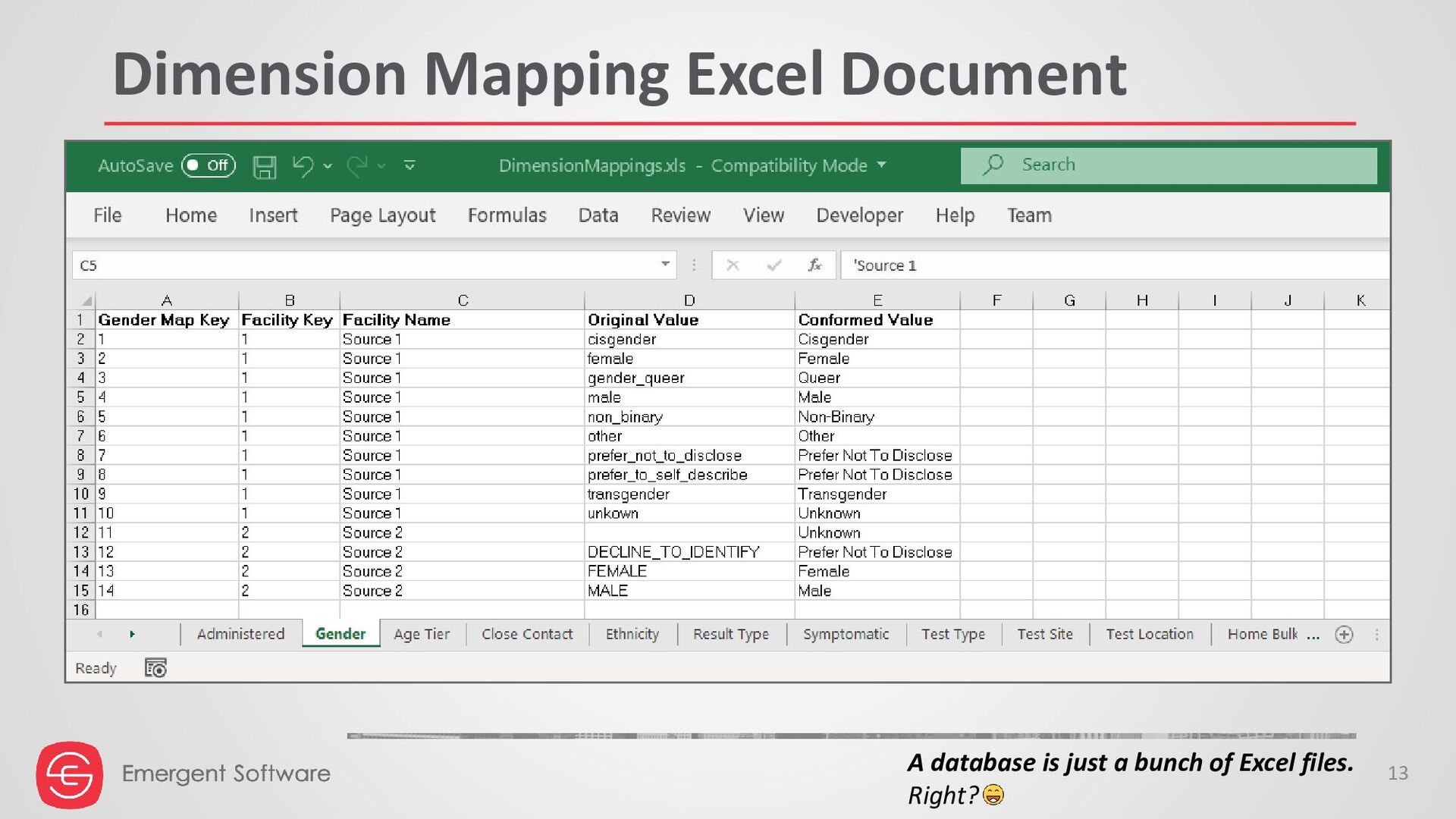The height and width of the screenshot is (819, 1456).
Task: Click the formula bar cancel X icon
Action: [x=733, y=265]
